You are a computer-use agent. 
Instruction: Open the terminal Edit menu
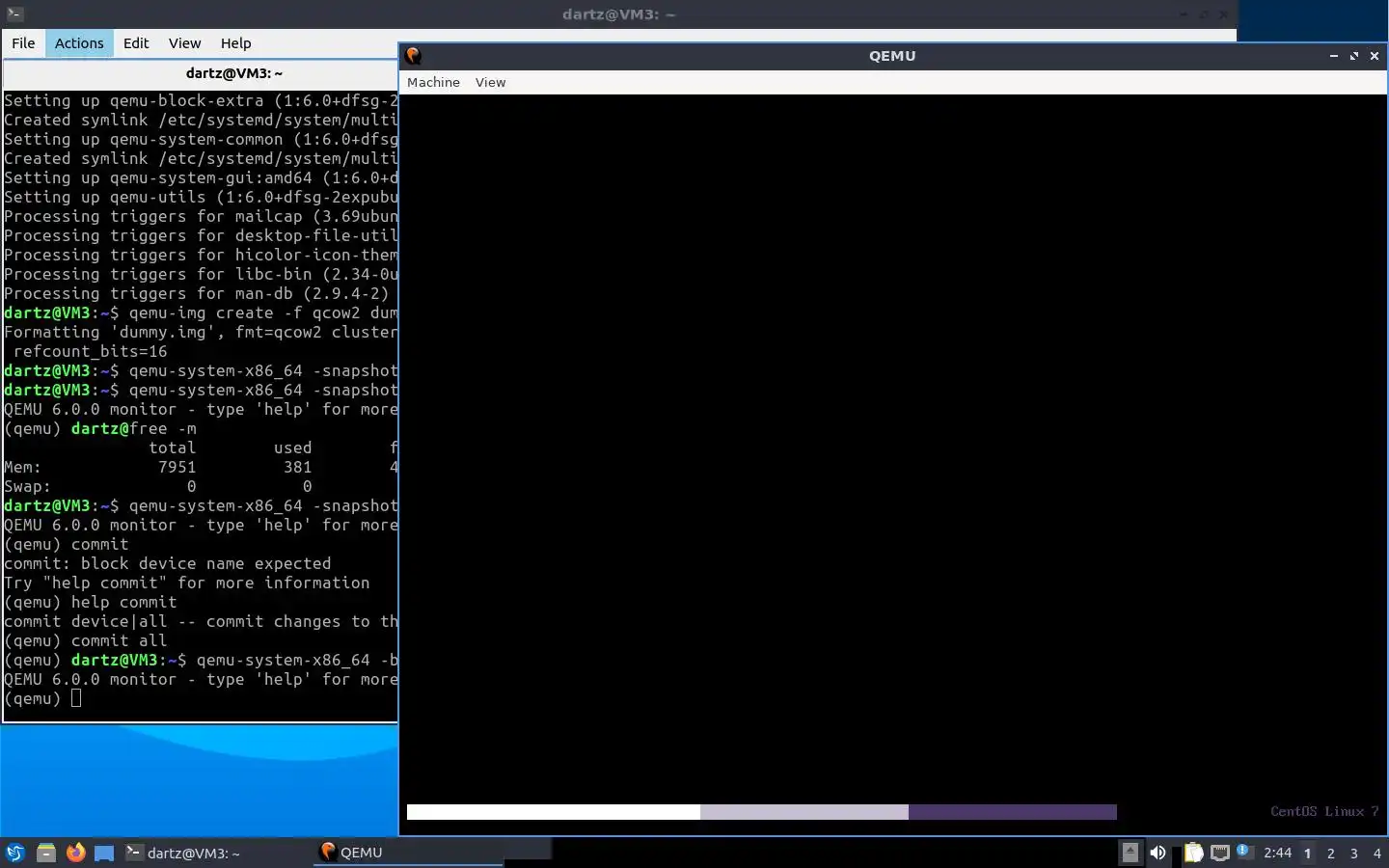[x=136, y=42]
